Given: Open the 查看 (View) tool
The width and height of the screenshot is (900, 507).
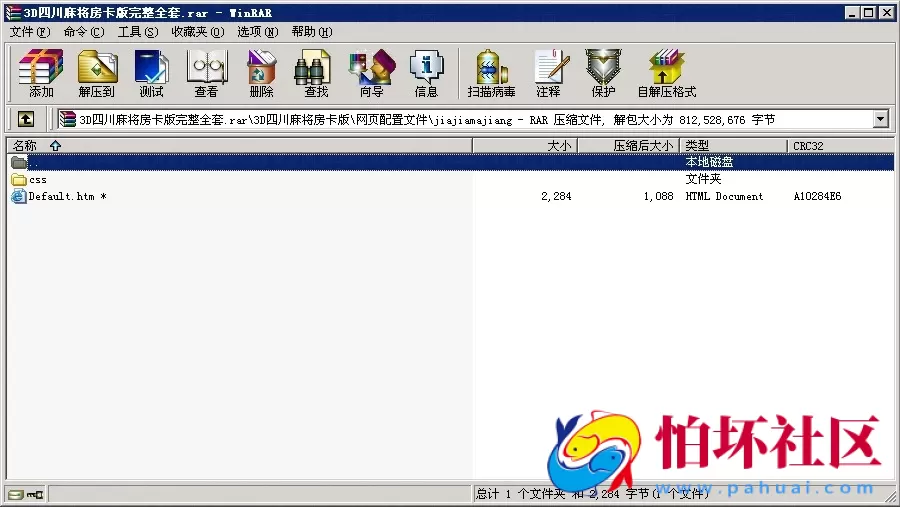Looking at the screenshot, I should point(207,73).
